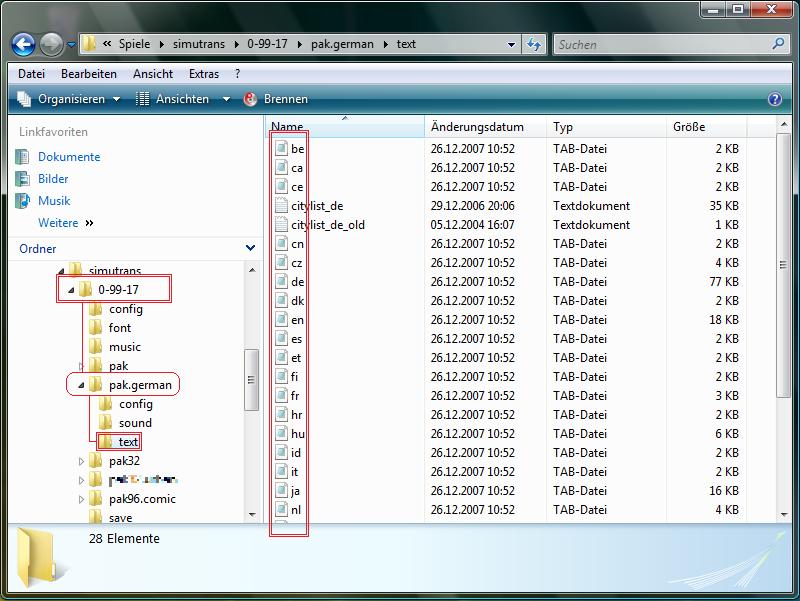Select the de TAB file icon
Screen dimensions: 800x601
(x=281, y=282)
